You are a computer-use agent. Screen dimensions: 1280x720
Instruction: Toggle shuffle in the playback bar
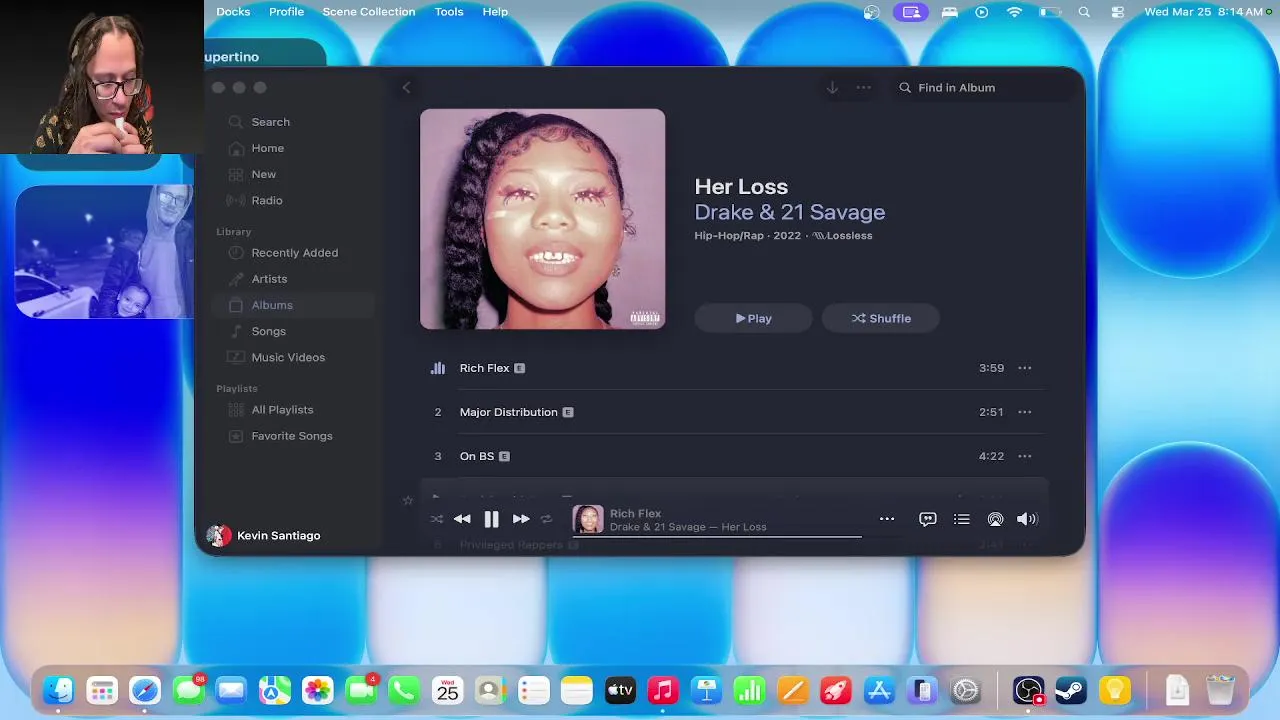436,519
